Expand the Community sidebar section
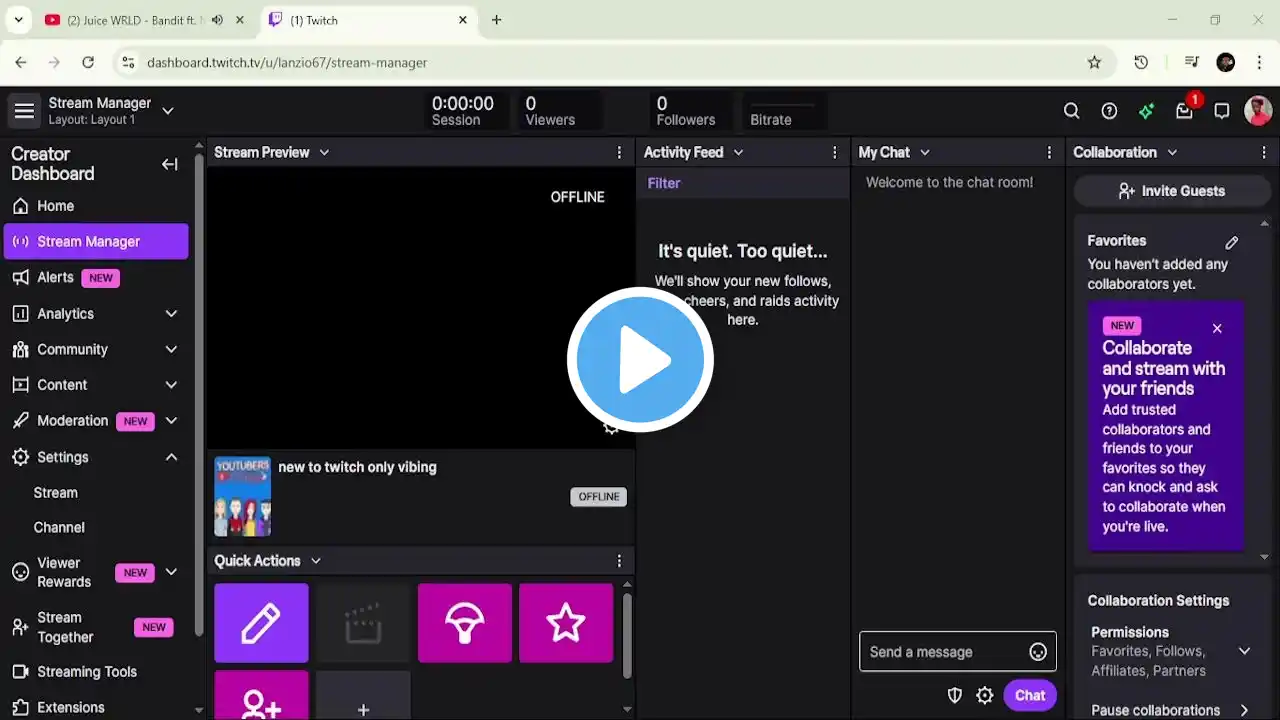1280x720 pixels. coord(171,350)
